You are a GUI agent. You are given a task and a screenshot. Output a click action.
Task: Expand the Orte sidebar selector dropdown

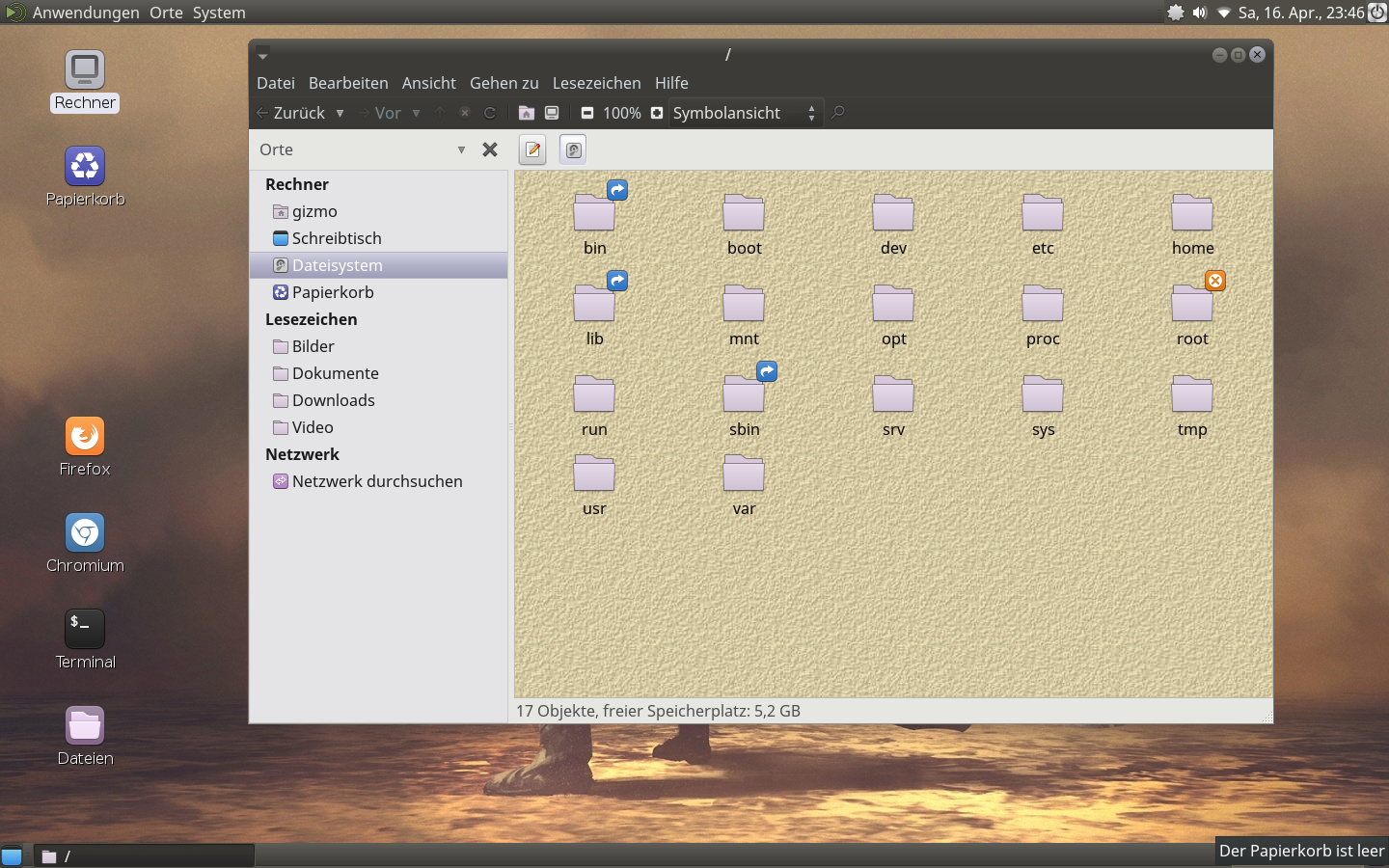pyautogui.click(x=460, y=149)
